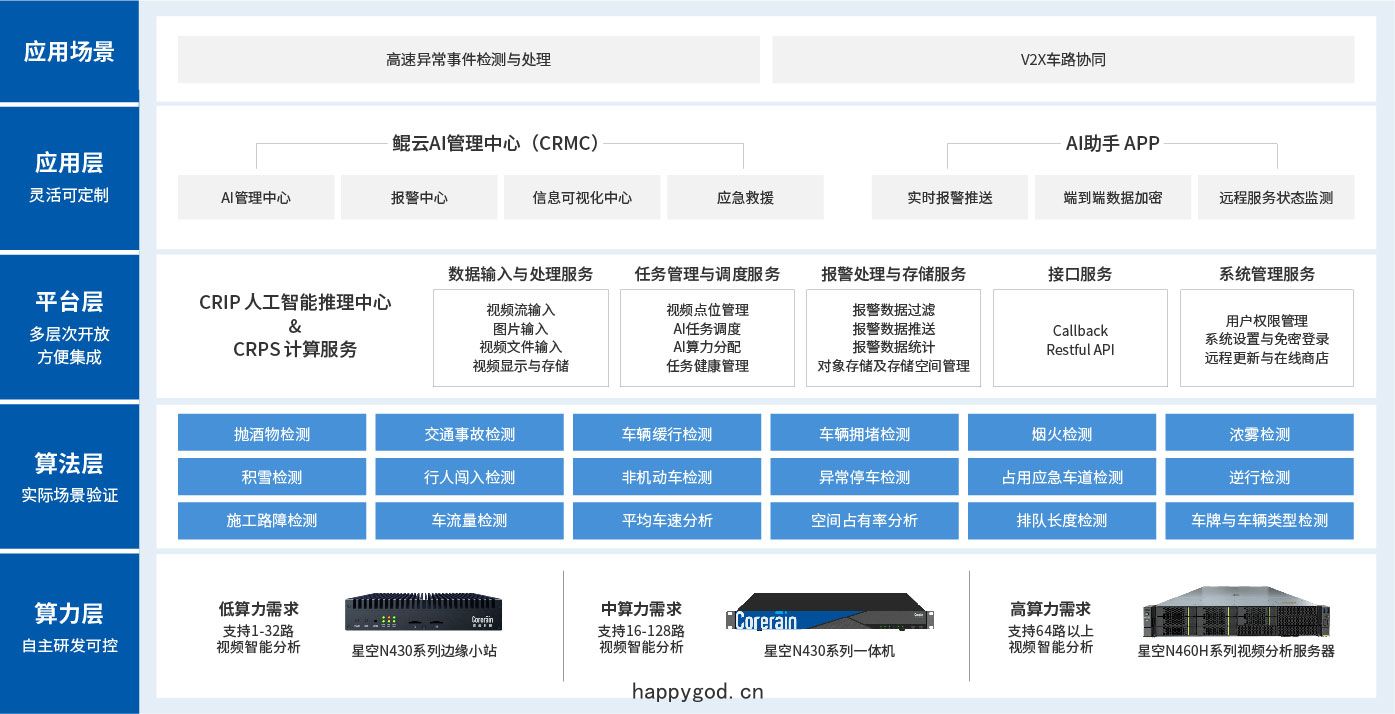
Task: Click 远程更新与在线商店 entry
Action: (x=1267, y=358)
